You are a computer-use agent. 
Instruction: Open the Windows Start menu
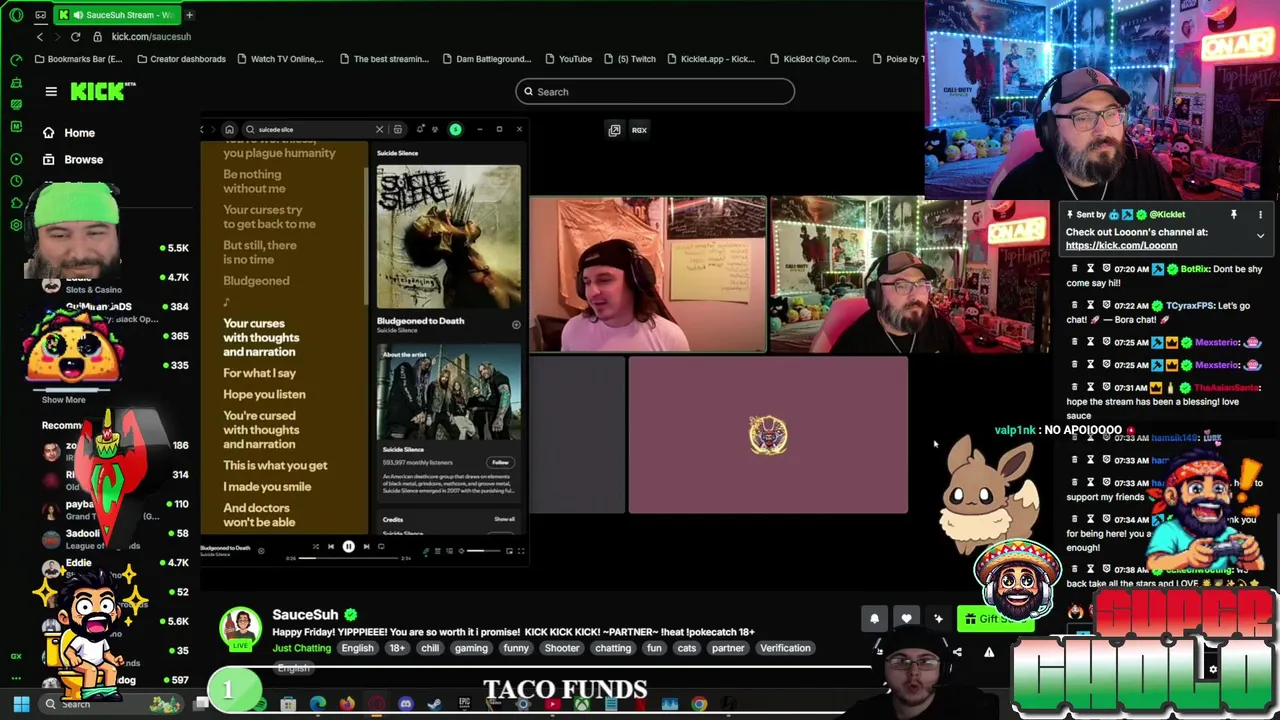[21, 704]
